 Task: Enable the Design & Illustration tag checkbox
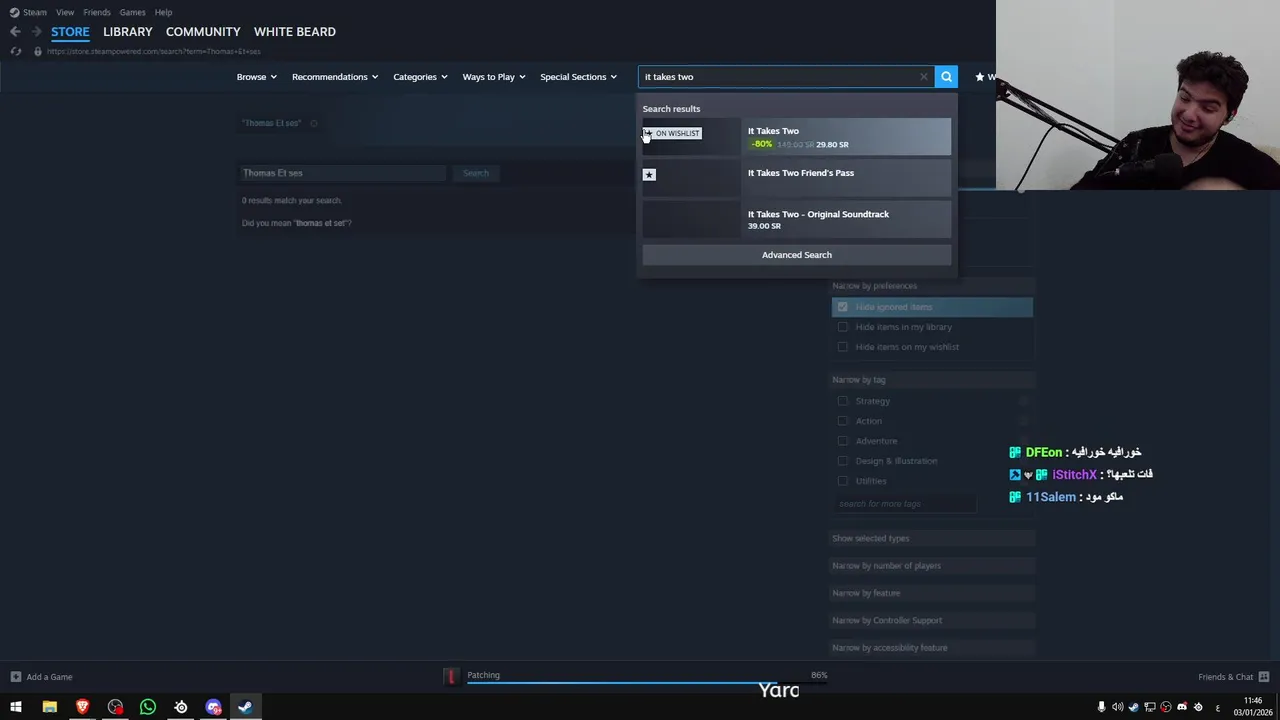(843, 461)
